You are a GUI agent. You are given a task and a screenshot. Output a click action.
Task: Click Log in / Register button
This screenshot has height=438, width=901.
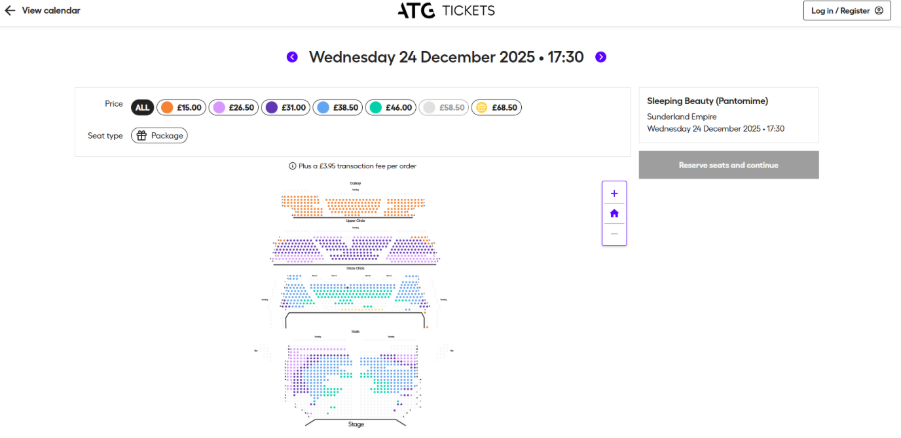click(846, 11)
